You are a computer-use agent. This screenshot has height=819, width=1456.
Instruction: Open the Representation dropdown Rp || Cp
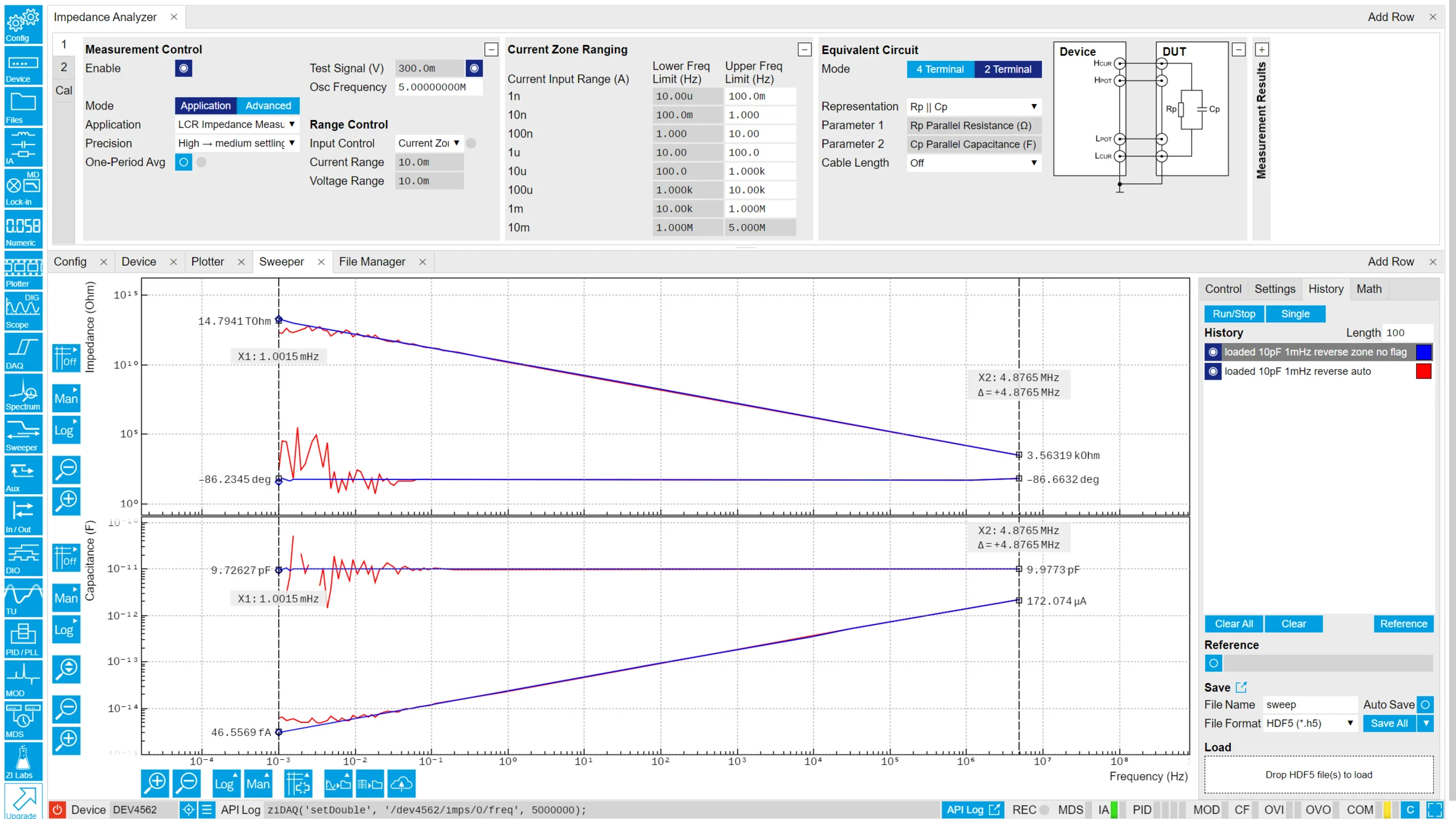coord(974,106)
